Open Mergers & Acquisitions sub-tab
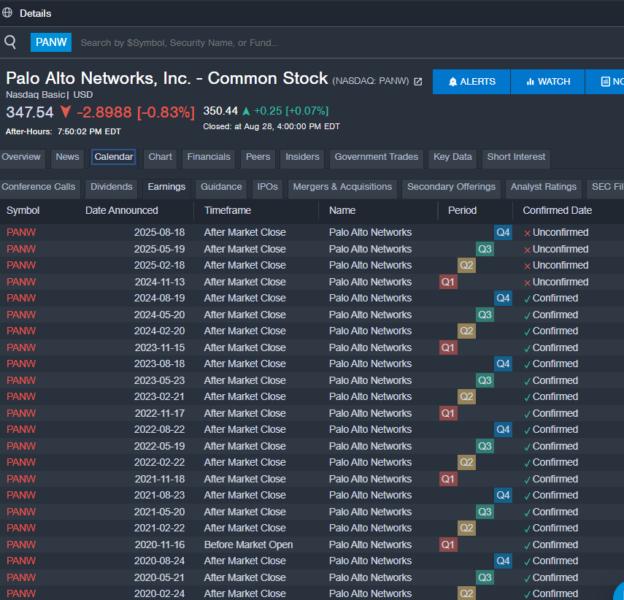 [x=342, y=187]
